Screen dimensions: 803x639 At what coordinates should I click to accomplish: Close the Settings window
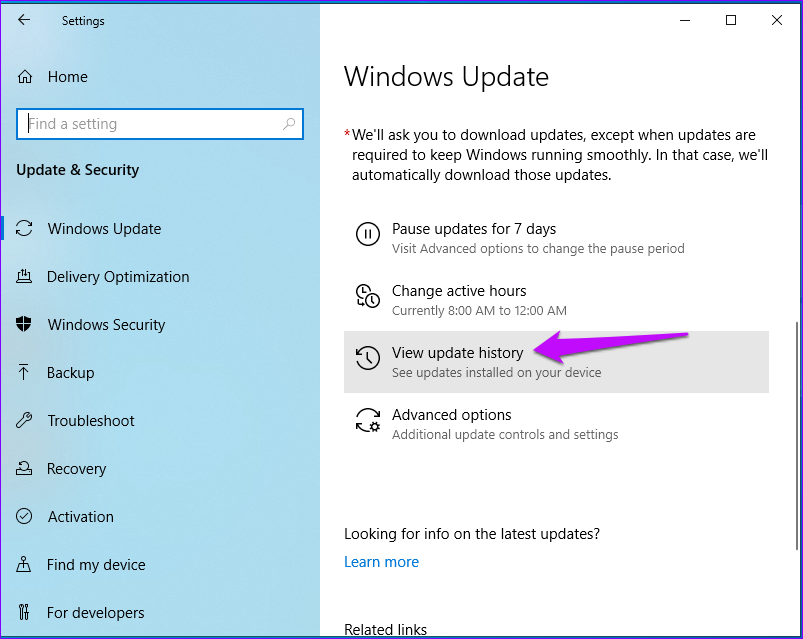[x=776, y=20]
